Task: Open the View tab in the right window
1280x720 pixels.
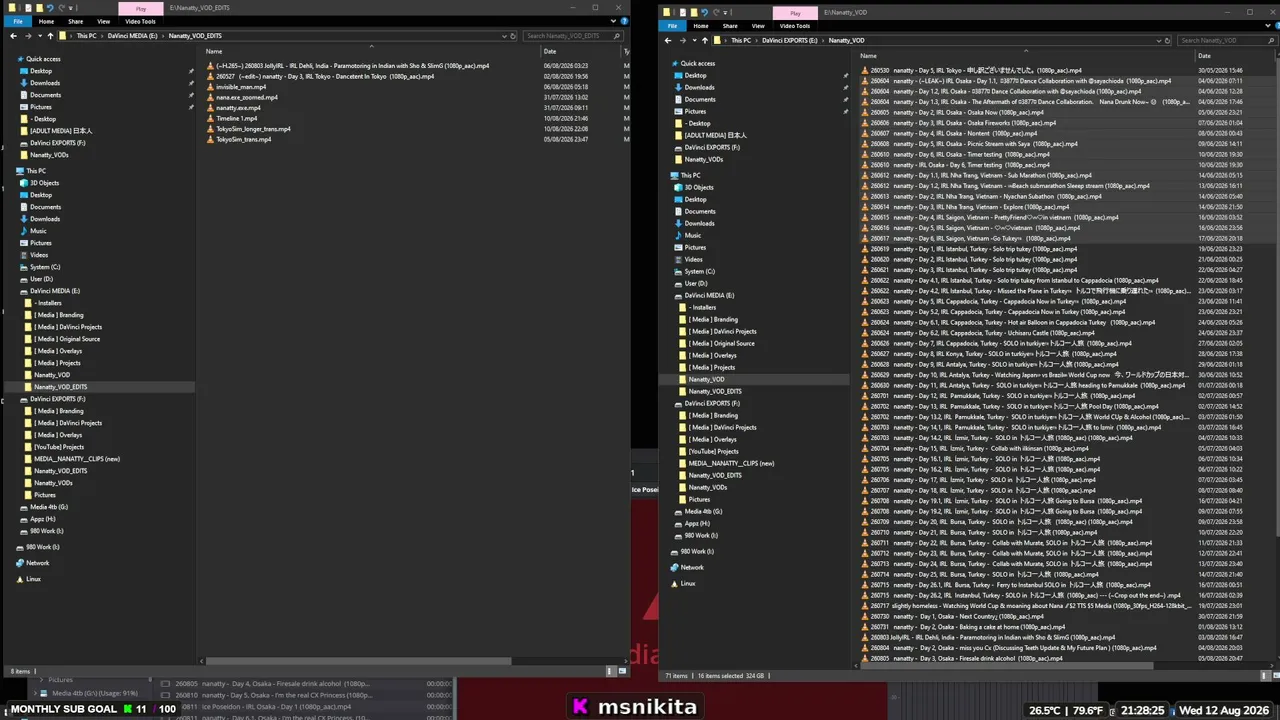Action: (758, 26)
